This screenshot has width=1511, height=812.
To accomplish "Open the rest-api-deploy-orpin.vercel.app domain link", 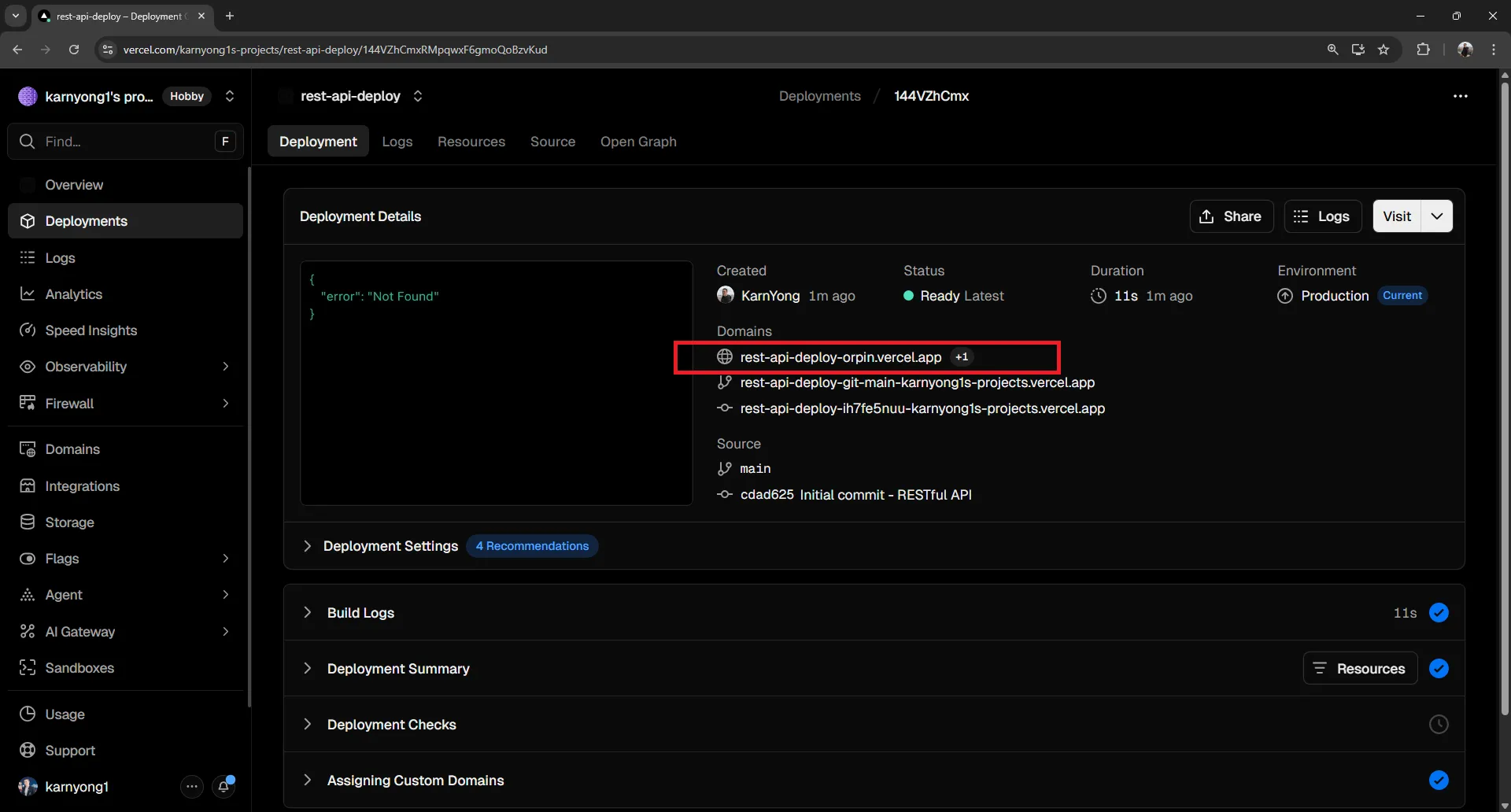I will [840, 357].
